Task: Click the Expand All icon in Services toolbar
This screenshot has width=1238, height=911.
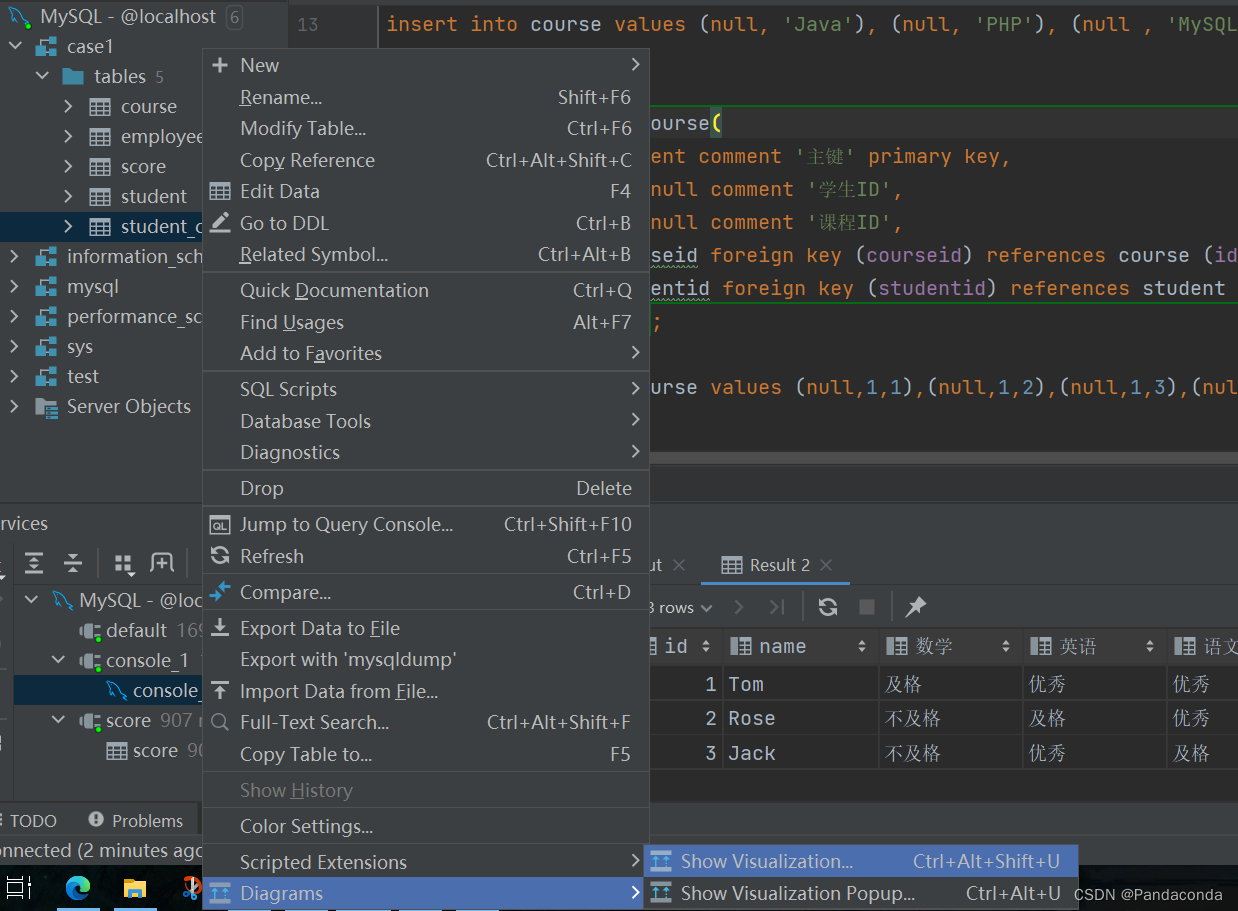Action: coord(34,563)
